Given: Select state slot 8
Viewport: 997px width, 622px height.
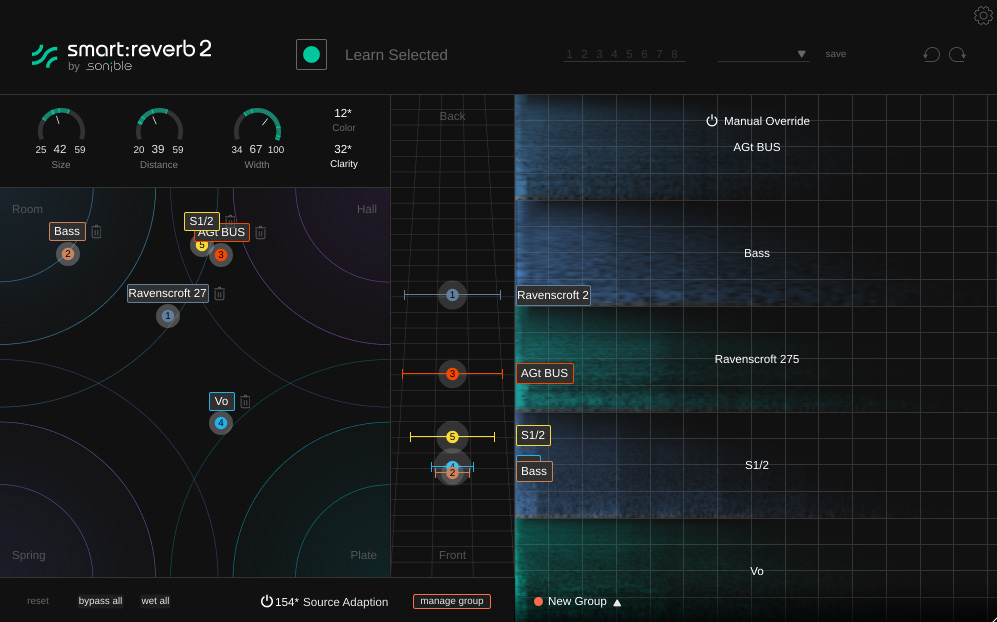Looking at the screenshot, I should tap(675, 54).
